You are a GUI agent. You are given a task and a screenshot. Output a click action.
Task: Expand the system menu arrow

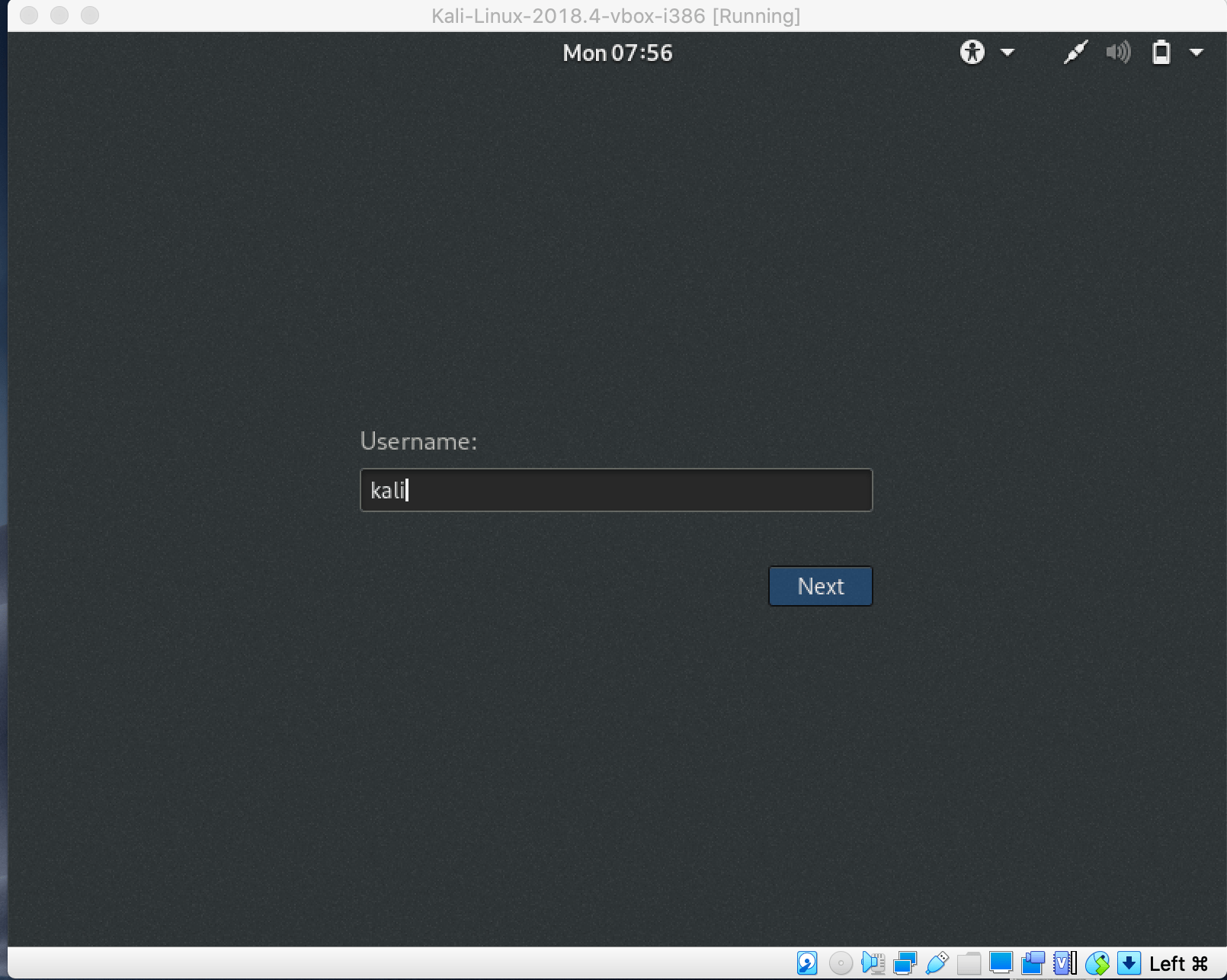pos(1197,53)
